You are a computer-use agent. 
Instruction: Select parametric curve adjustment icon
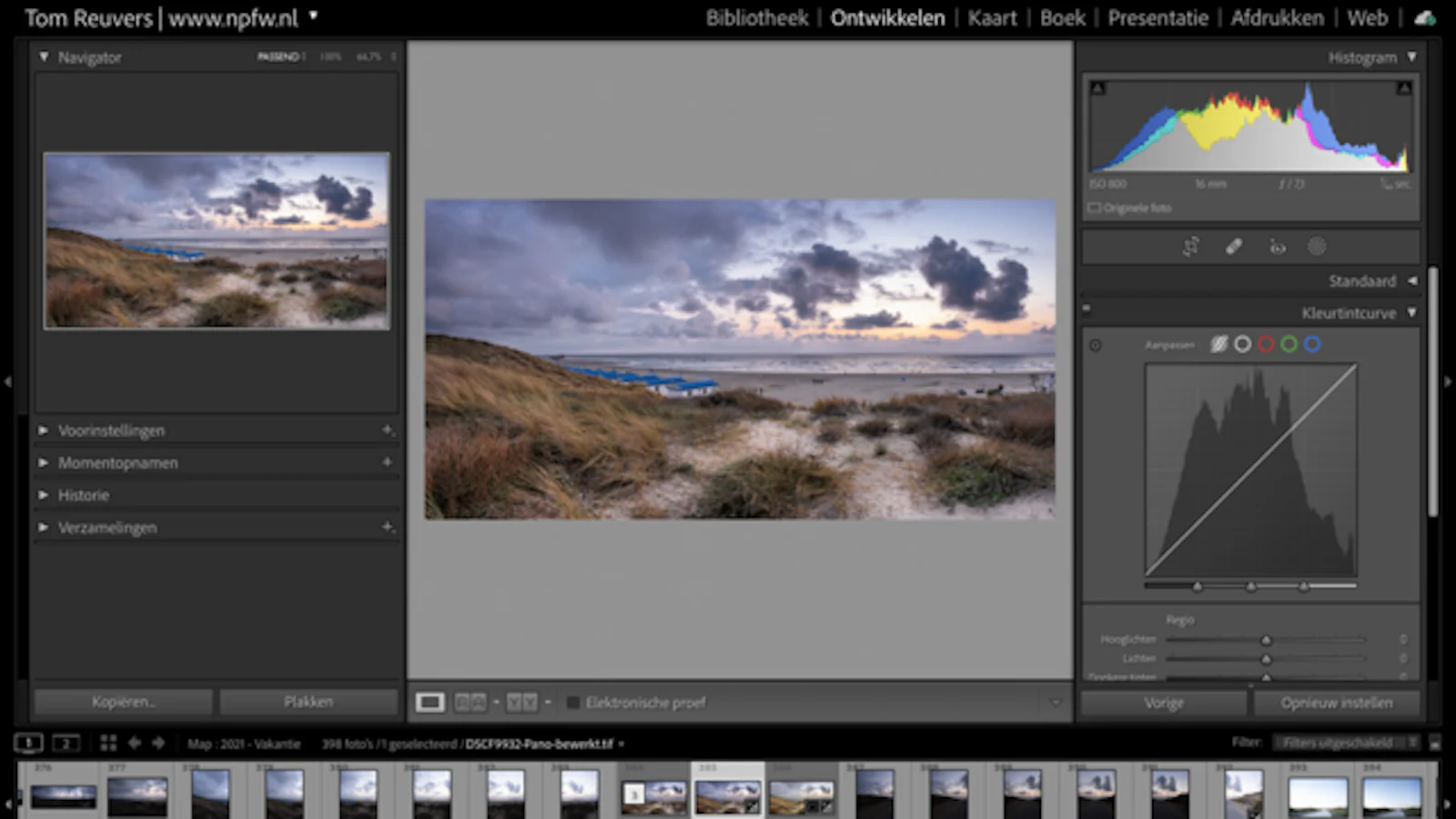1218,344
